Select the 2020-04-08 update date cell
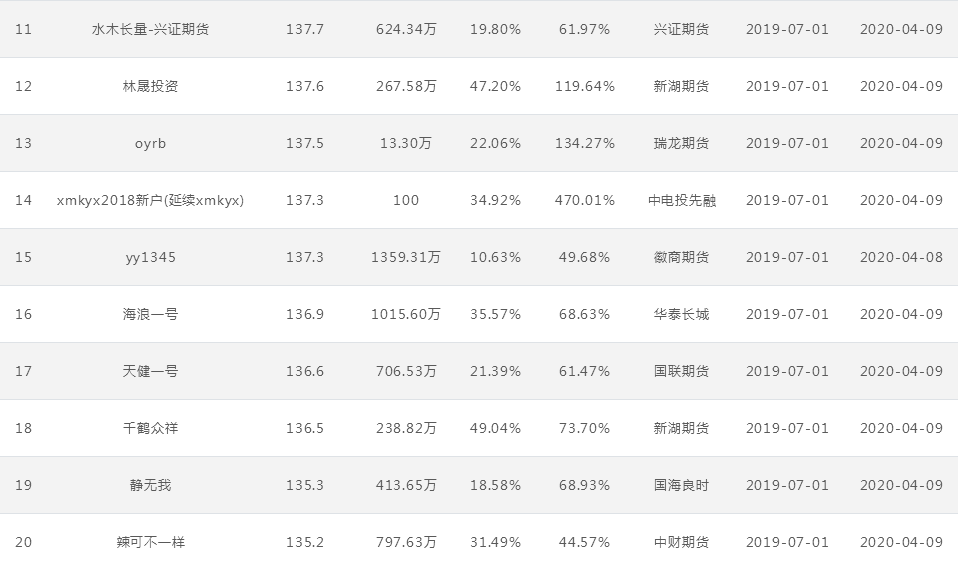The width and height of the screenshot is (958, 569). [x=902, y=257]
